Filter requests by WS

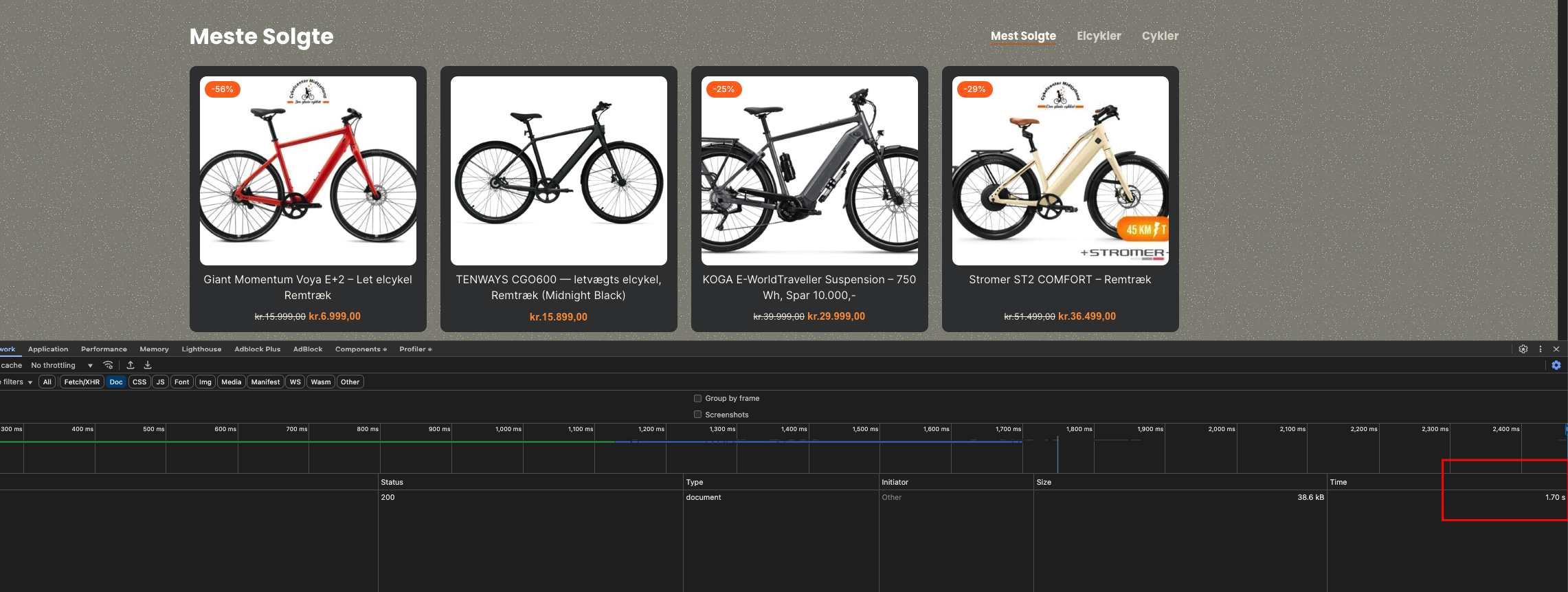(x=295, y=382)
